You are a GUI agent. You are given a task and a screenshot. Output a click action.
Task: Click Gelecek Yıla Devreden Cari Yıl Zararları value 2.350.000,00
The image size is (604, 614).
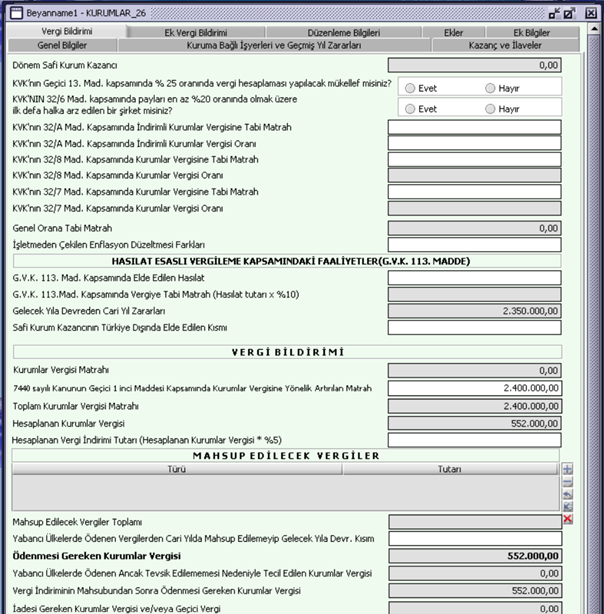point(474,311)
